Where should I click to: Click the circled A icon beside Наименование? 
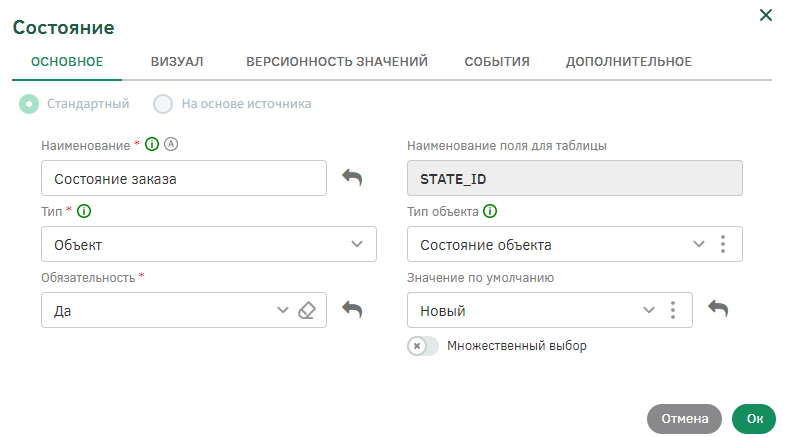(170, 145)
